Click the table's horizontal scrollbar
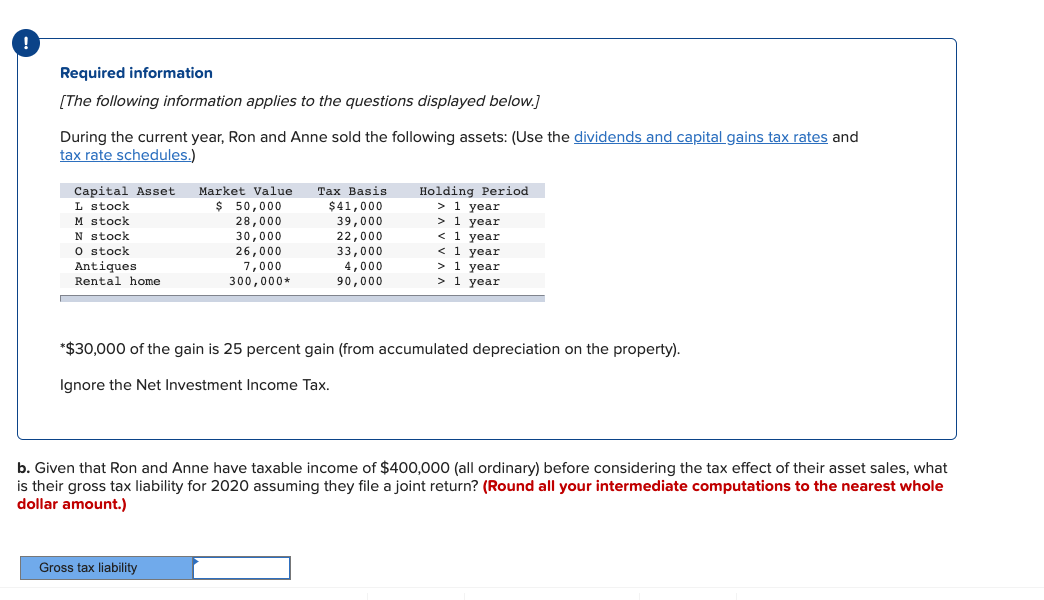Screen dimensions: 1044x600 [302, 298]
